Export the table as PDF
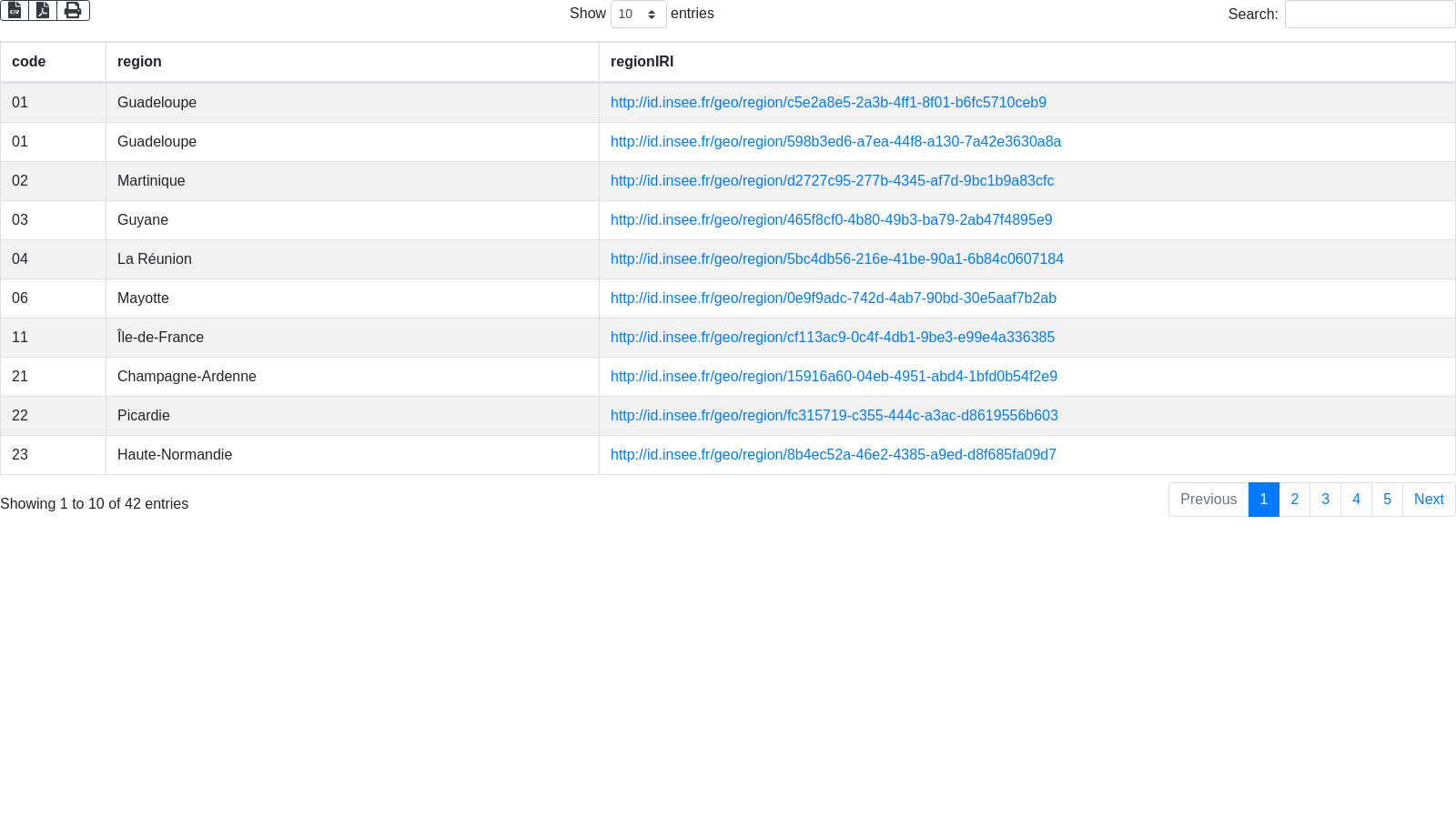1456x819 pixels. (43, 10)
